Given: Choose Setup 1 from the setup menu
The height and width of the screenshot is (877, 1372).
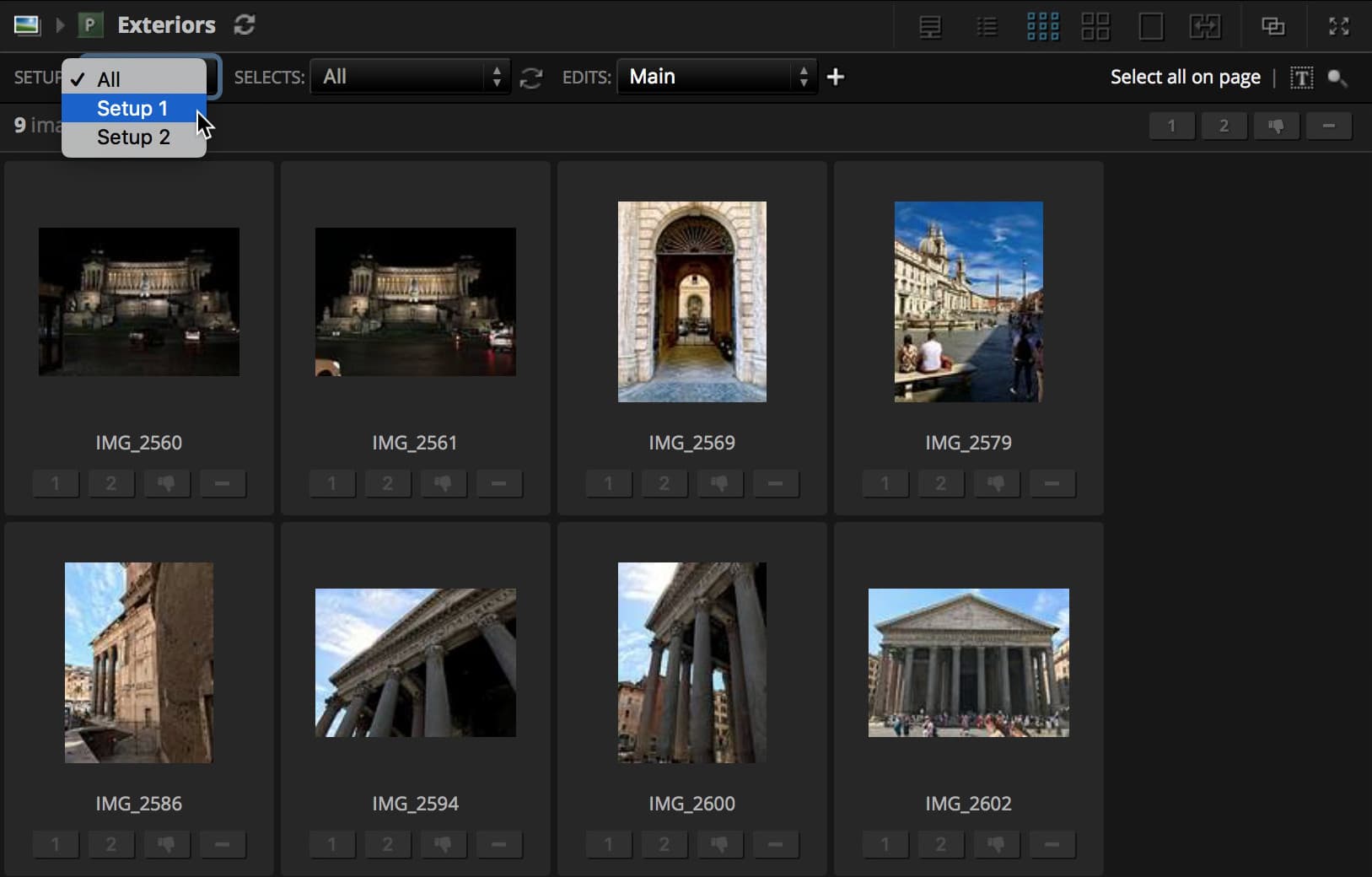Looking at the screenshot, I should (x=132, y=109).
